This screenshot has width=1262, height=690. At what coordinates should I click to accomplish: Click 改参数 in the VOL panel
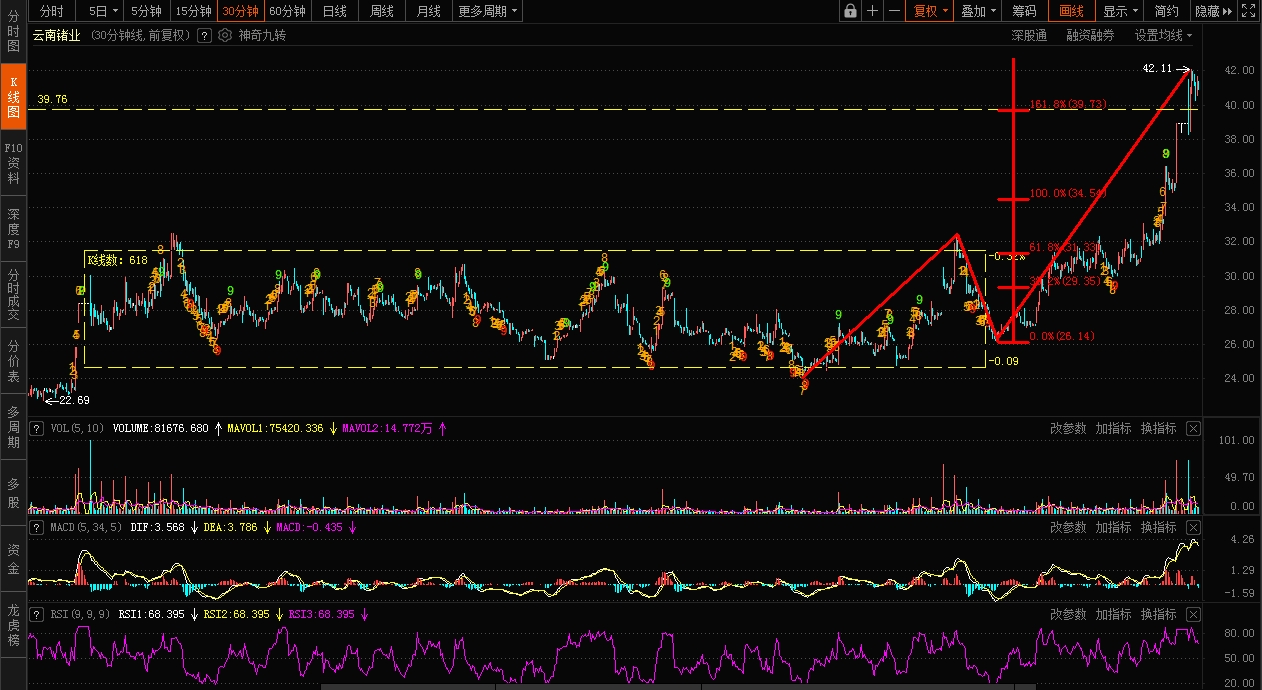tap(1068, 428)
